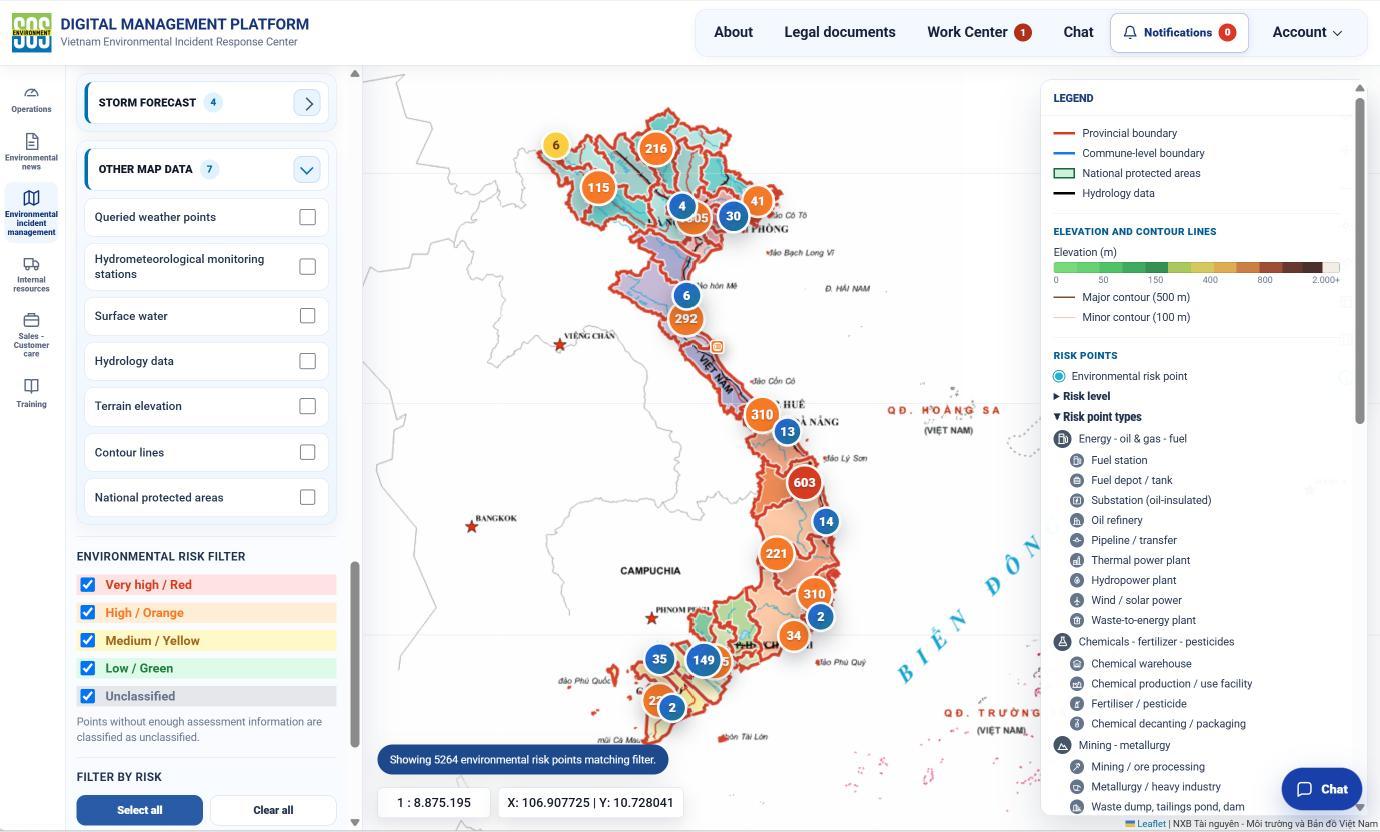The width and height of the screenshot is (1380, 832).
Task: Click map cluster marker showing 603
Action: [x=804, y=482]
